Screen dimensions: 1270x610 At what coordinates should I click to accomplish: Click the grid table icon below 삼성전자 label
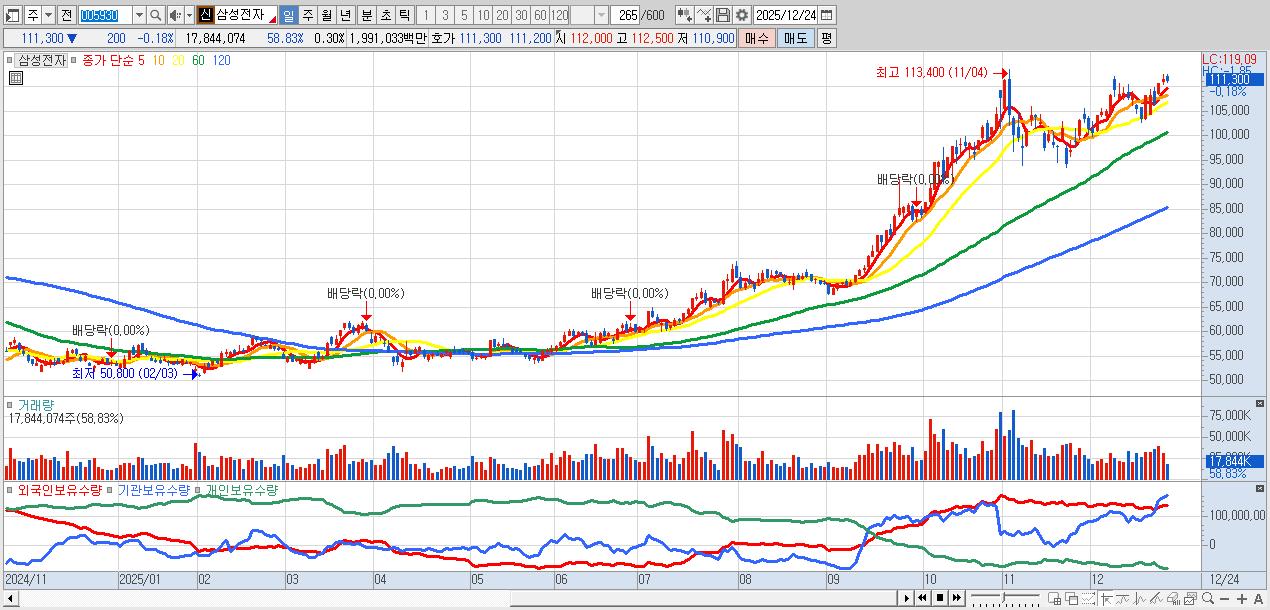point(17,79)
